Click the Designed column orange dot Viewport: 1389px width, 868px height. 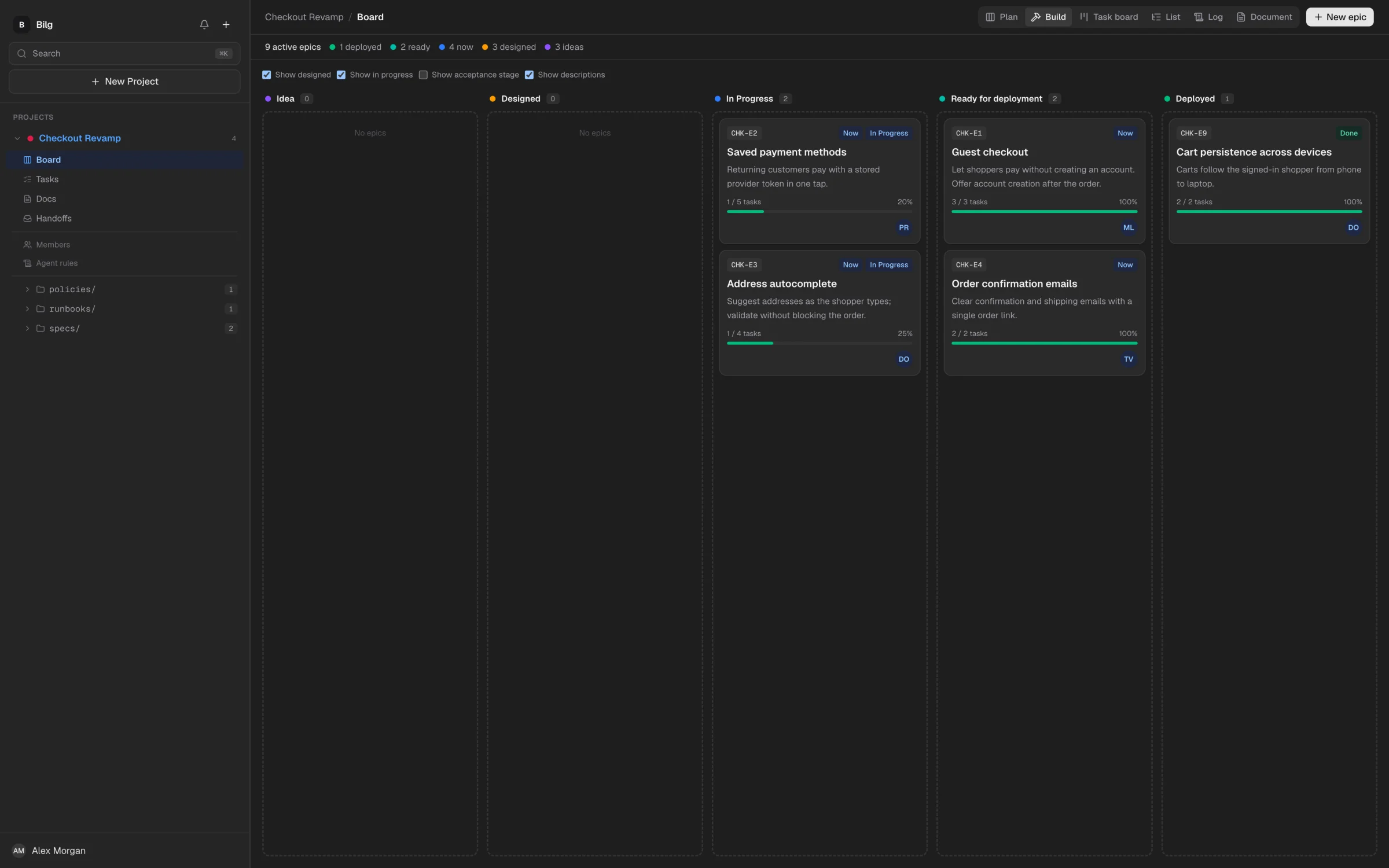493,99
